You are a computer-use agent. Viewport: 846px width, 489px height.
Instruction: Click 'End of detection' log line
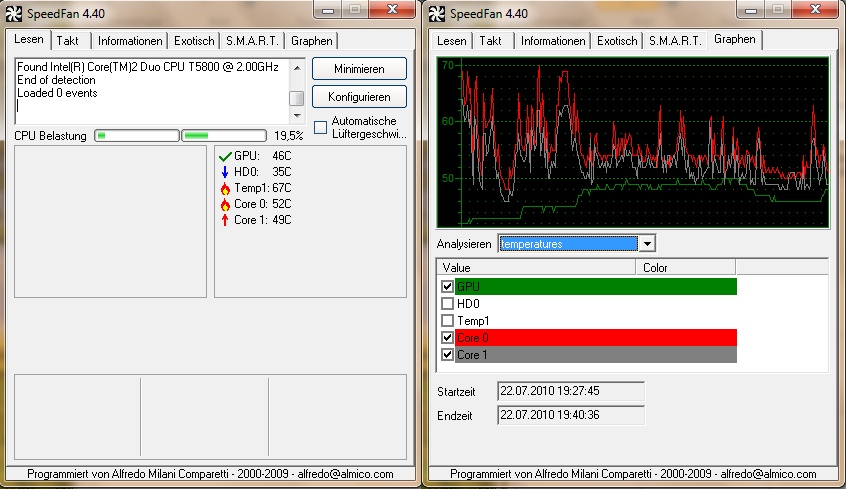tap(57, 80)
